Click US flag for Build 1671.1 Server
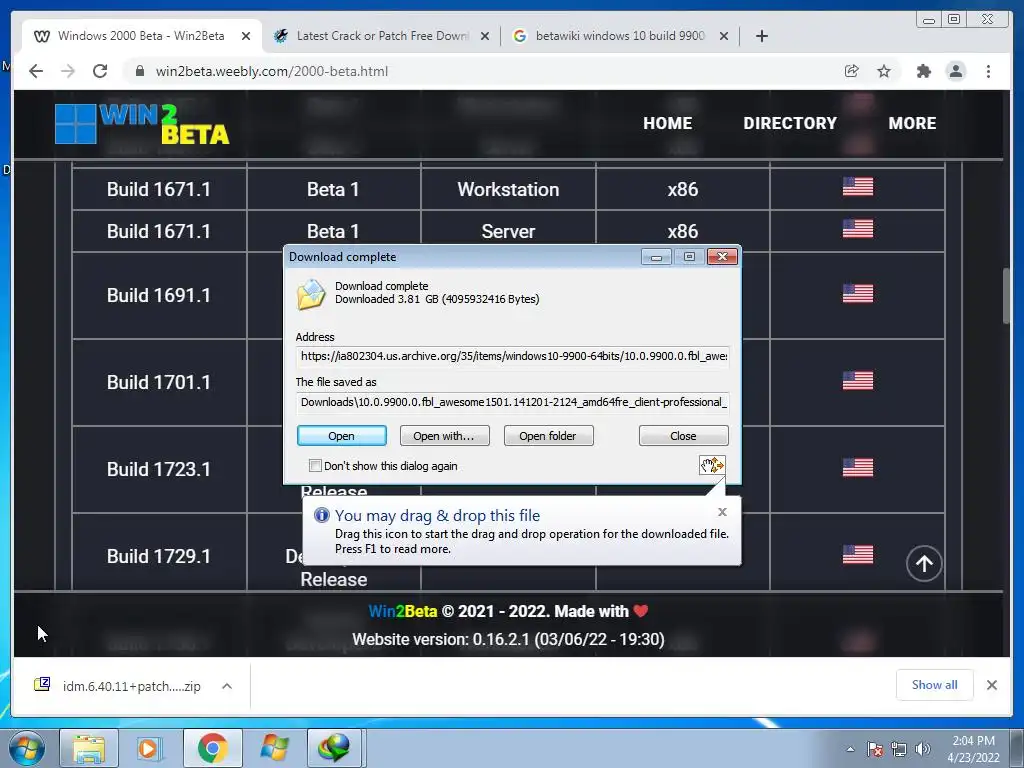Screen dimensions: 1024x768 pyautogui.click(x=857, y=229)
